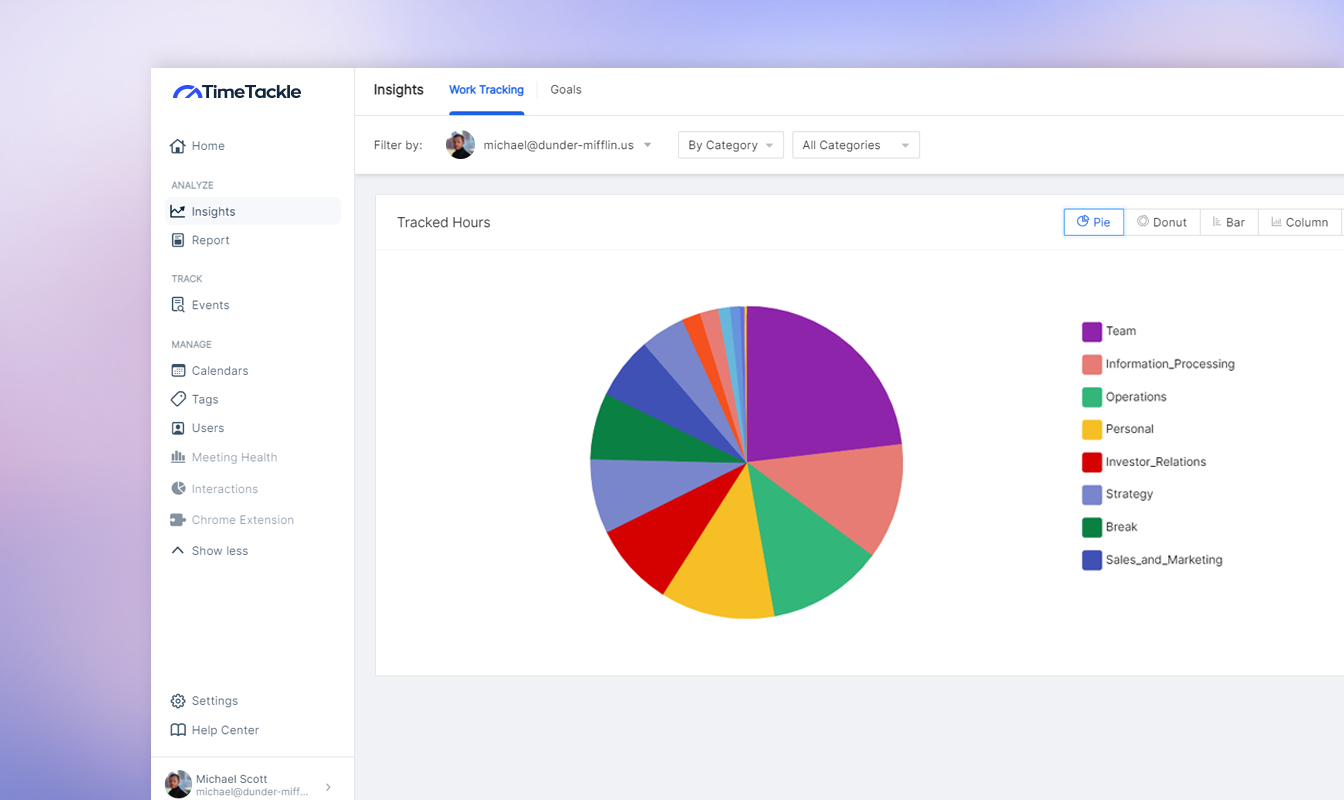Image resolution: width=1344 pixels, height=800 pixels.
Task: Click the TimeTackle logo
Action: (x=237, y=92)
